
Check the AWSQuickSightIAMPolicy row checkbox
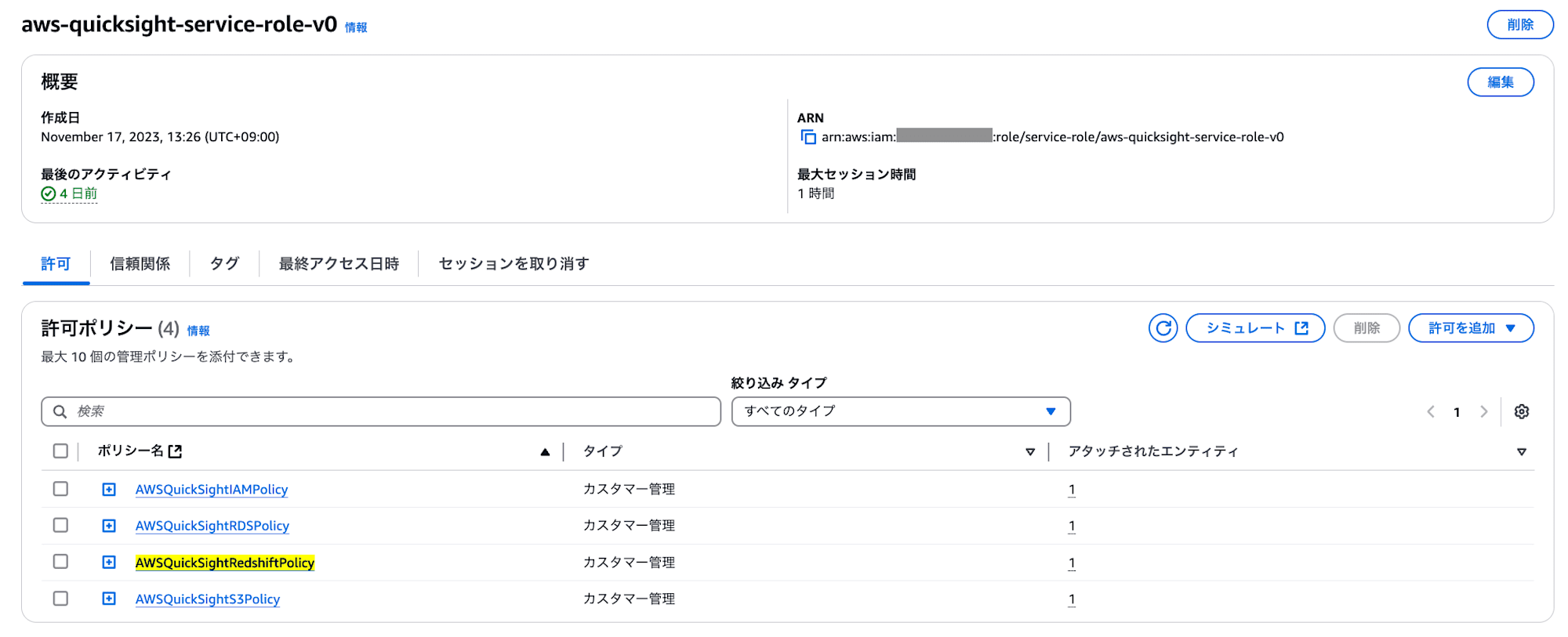(x=60, y=489)
